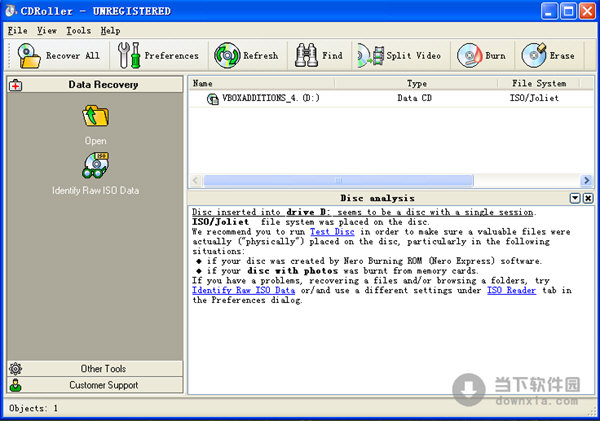Click the Erase disc icon
600x421 pixels.
534,56
